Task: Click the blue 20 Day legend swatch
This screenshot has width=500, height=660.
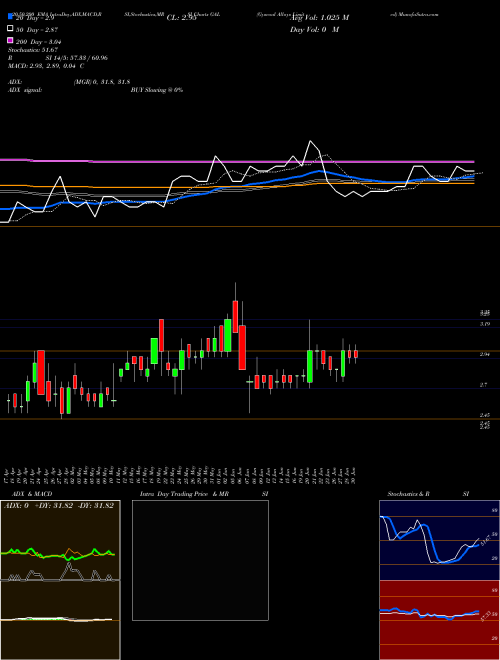Action: (x=10, y=17)
